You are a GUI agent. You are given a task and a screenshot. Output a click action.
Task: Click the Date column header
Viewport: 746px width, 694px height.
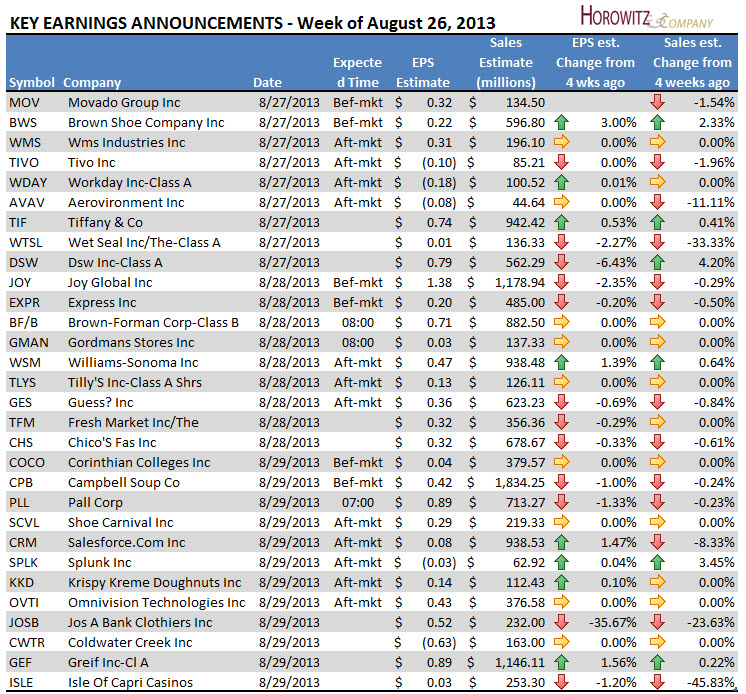click(267, 82)
